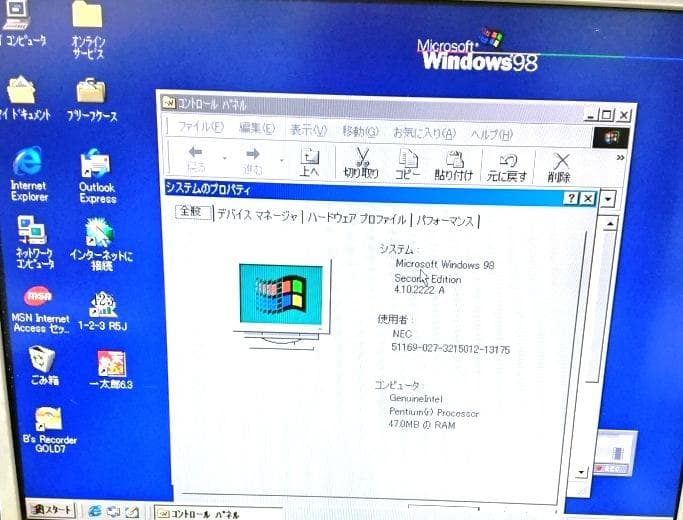Go up one level with 上へ

pos(310,162)
